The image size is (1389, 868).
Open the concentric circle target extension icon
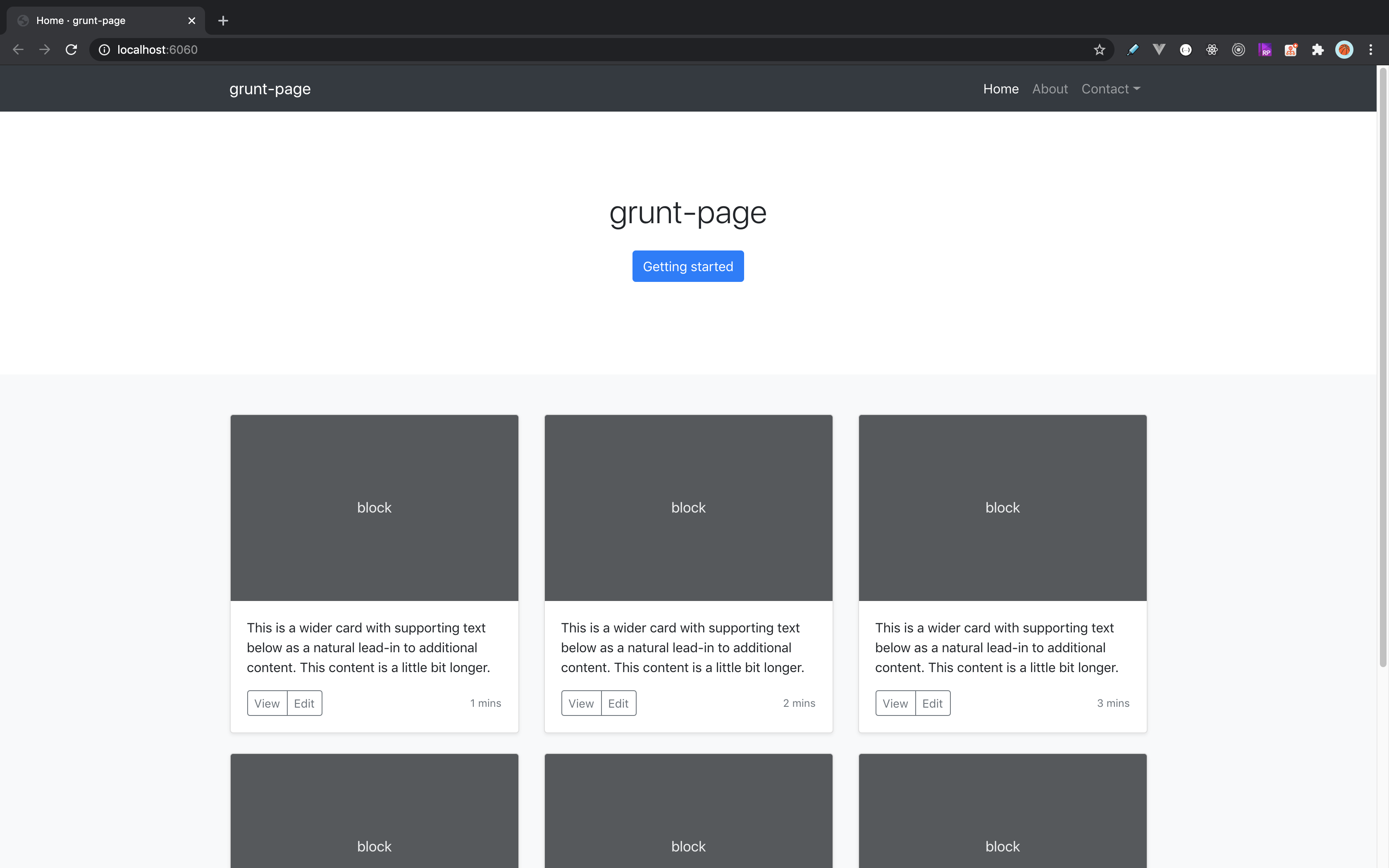pyautogui.click(x=1238, y=50)
